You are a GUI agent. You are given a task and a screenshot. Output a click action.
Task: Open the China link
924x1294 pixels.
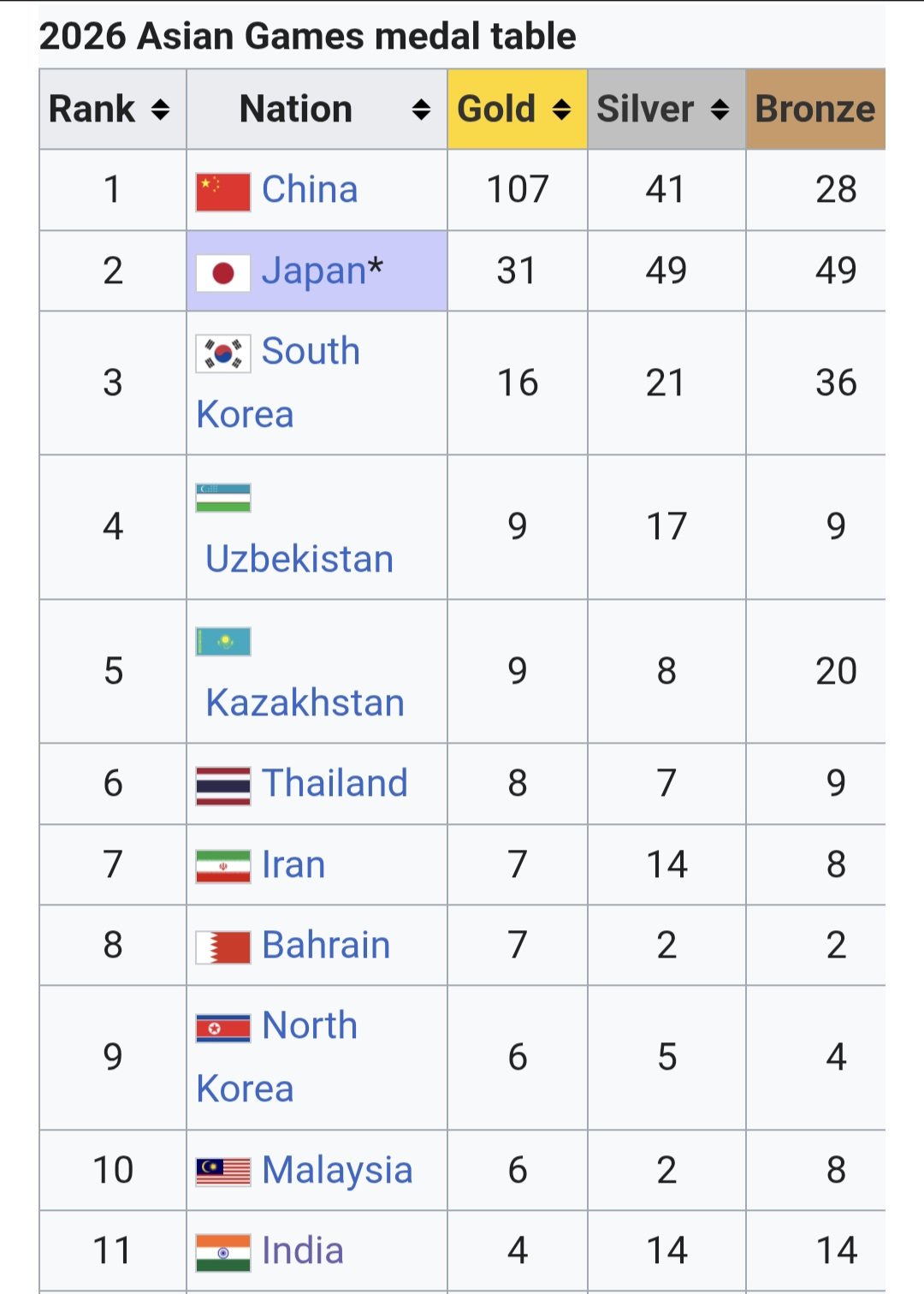click(x=310, y=190)
